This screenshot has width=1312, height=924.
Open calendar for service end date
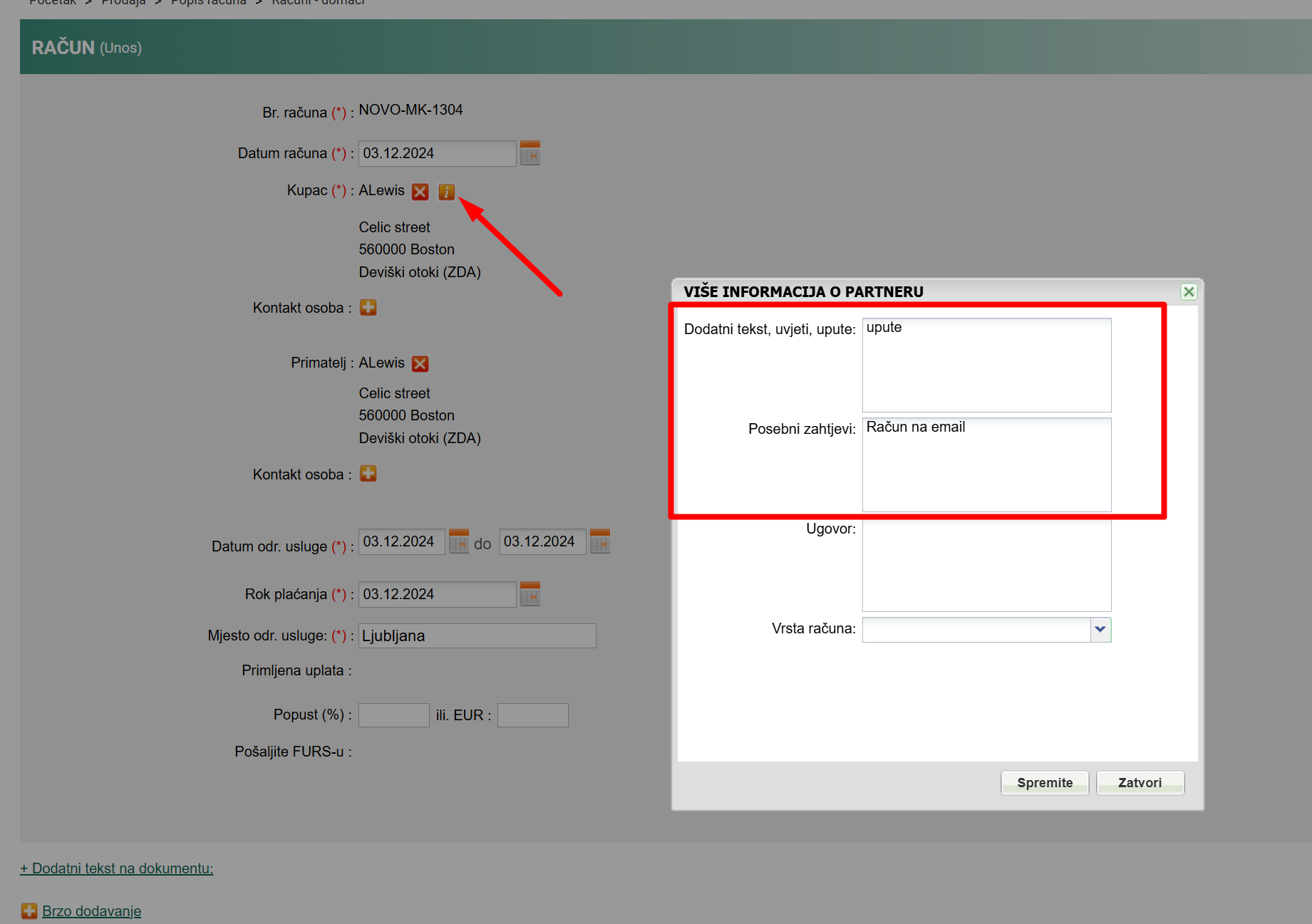(x=600, y=541)
